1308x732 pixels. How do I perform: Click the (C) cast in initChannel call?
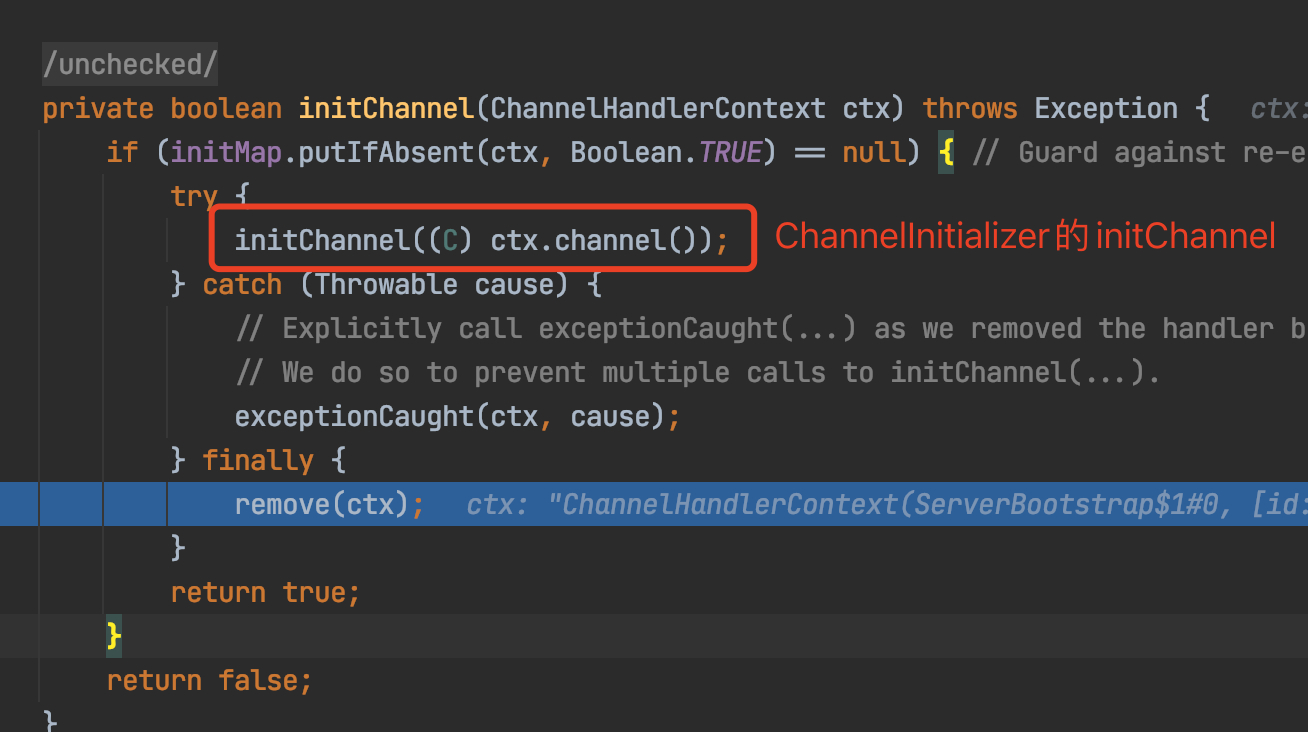click(450, 240)
